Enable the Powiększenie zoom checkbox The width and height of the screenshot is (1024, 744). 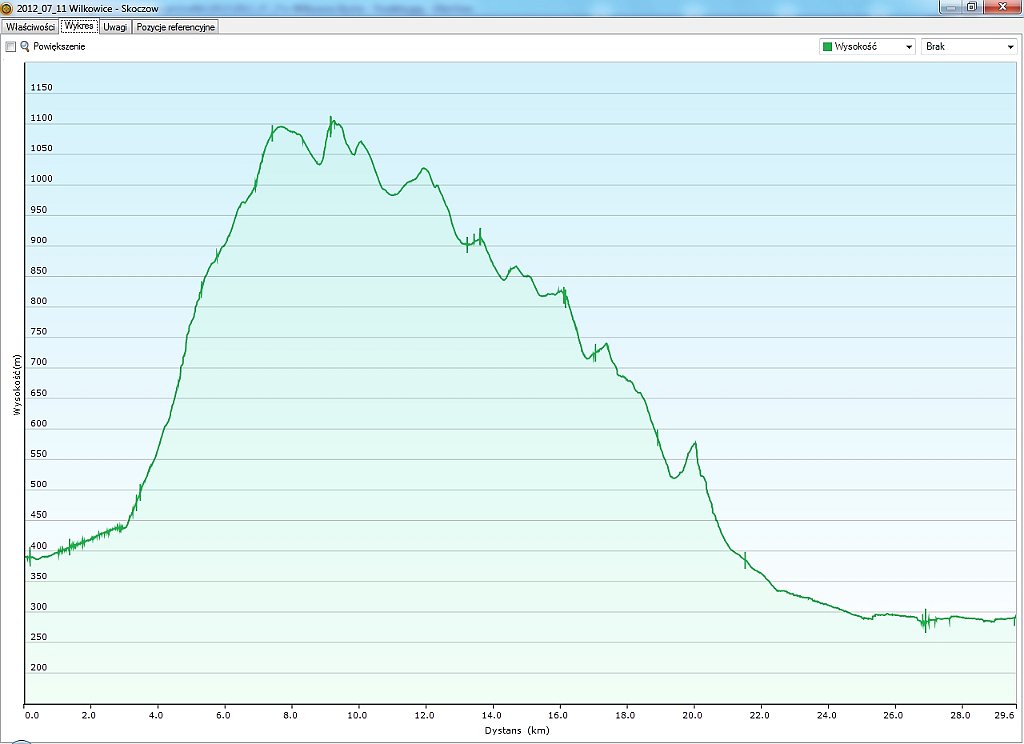[10, 47]
